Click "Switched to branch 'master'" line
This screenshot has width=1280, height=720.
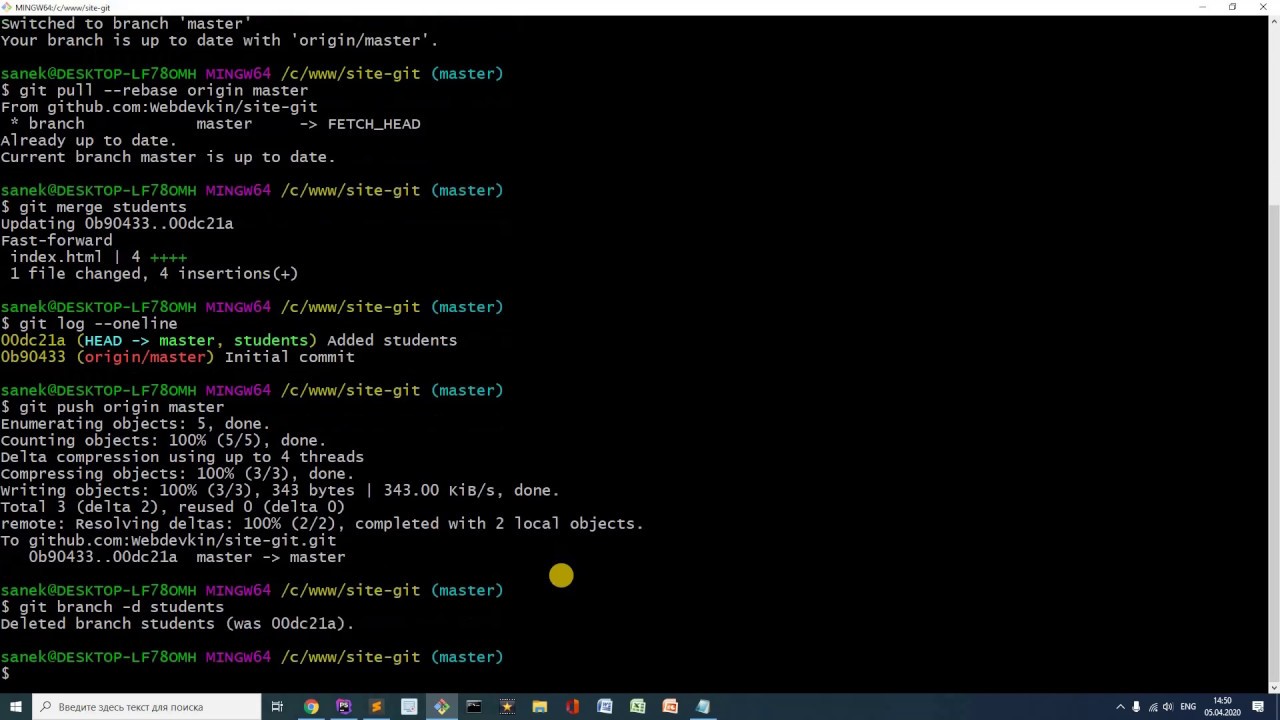point(126,23)
